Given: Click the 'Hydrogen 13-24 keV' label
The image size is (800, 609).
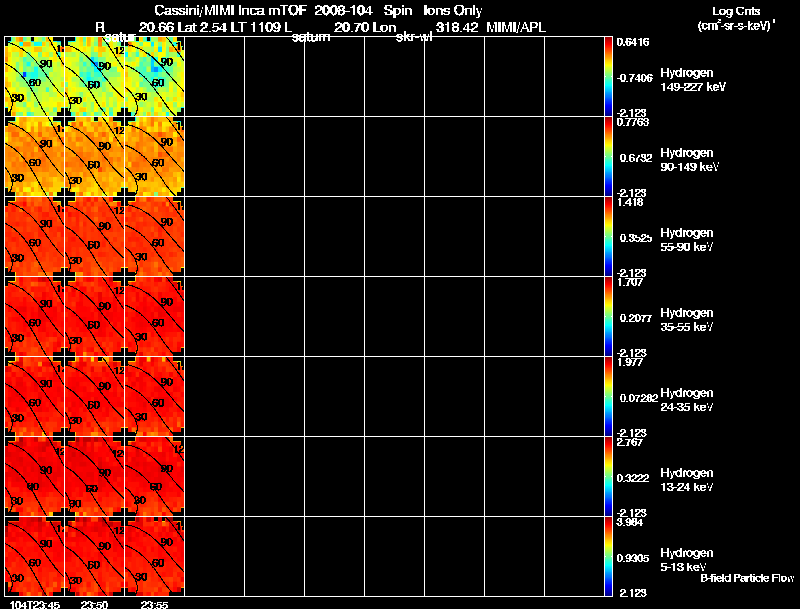Looking at the screenshot, I should point(687,480).
